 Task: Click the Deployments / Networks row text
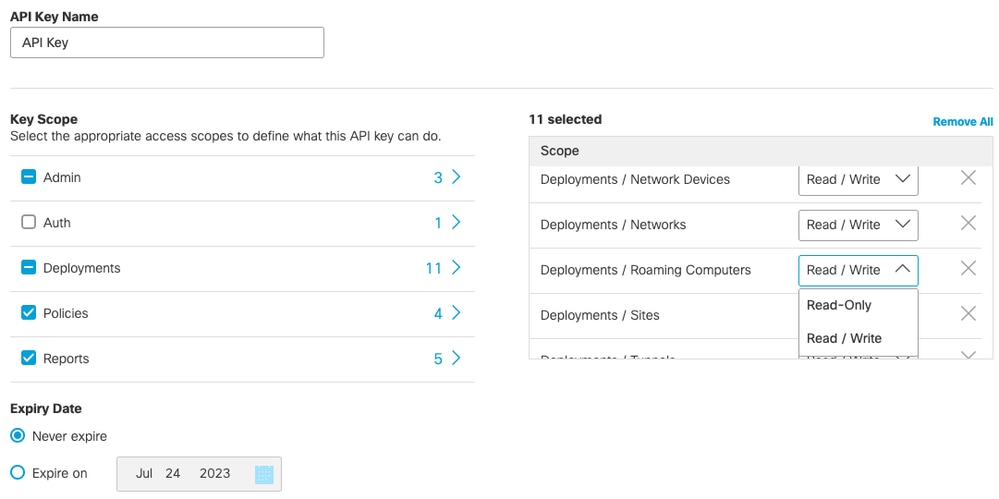[613, 225]
